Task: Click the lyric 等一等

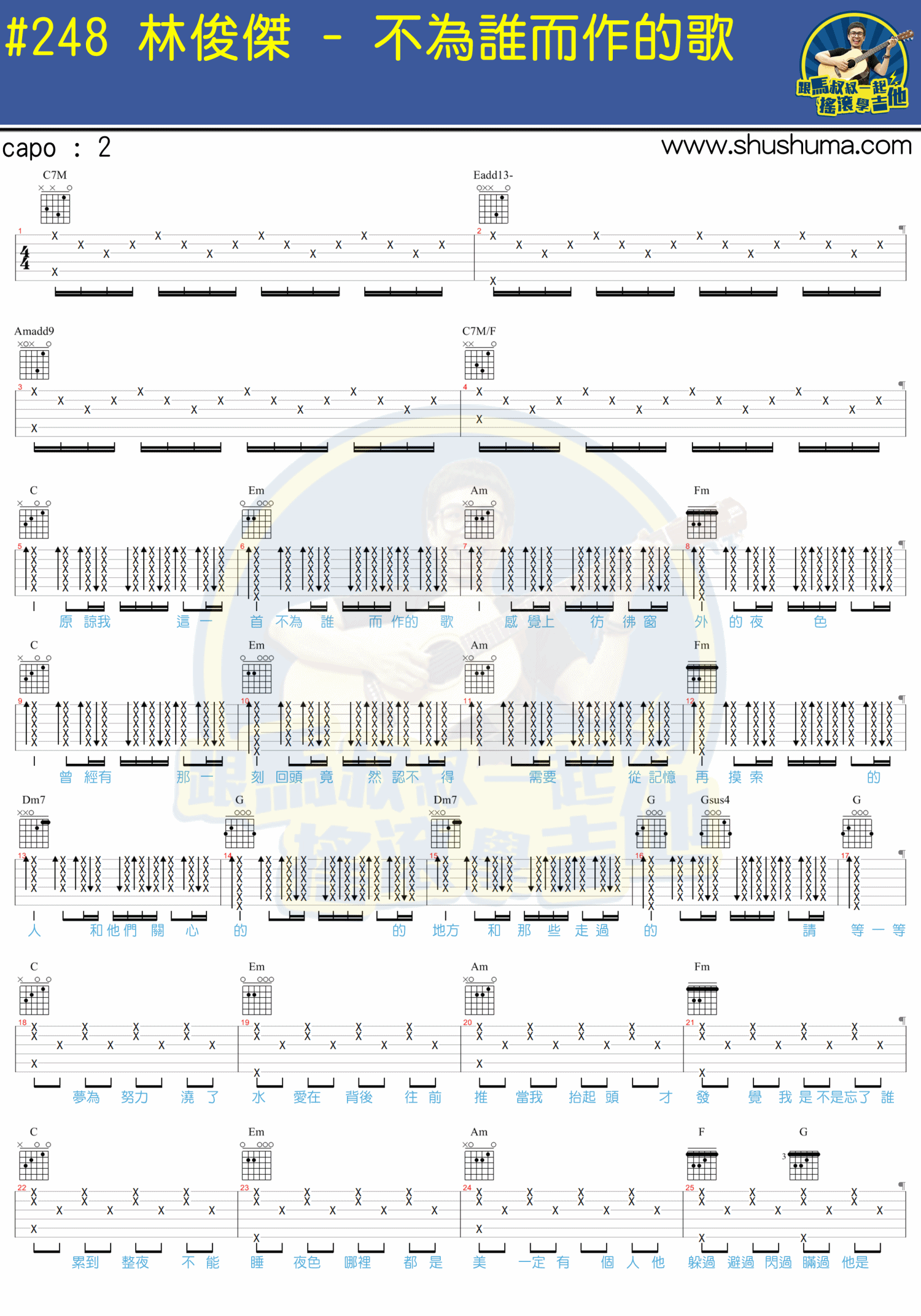Action: tap(878, 930)
